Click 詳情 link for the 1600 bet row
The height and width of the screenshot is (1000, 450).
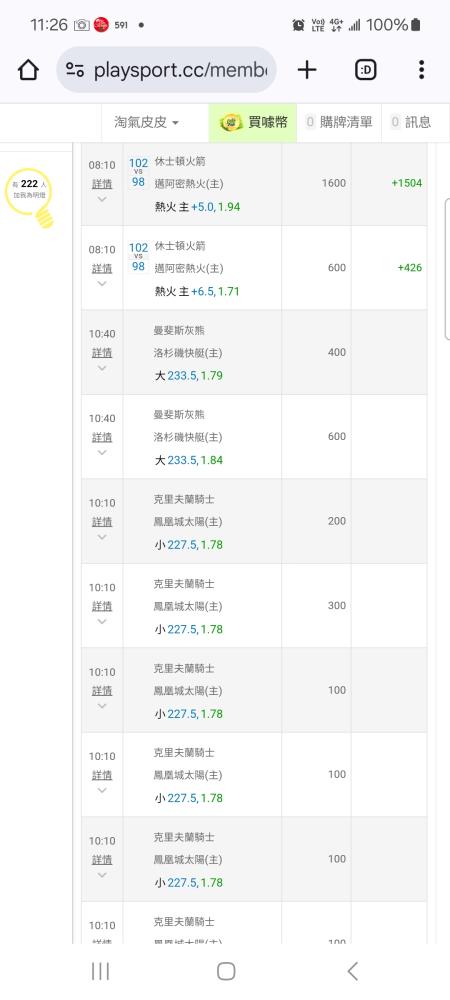102,184
